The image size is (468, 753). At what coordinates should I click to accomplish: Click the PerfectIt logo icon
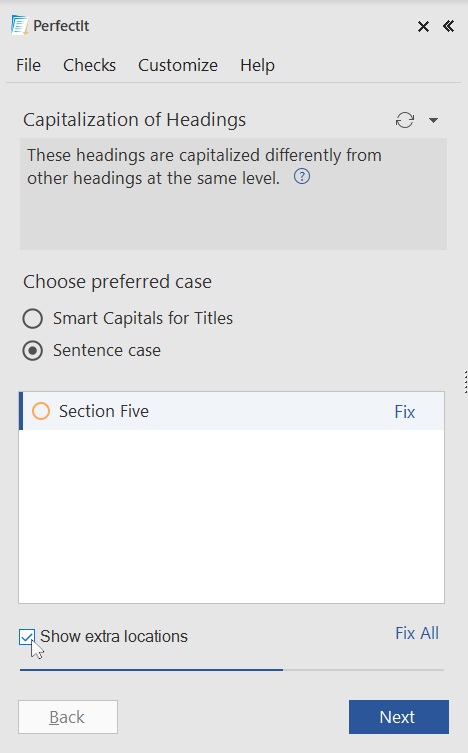(x=19, y=25)
